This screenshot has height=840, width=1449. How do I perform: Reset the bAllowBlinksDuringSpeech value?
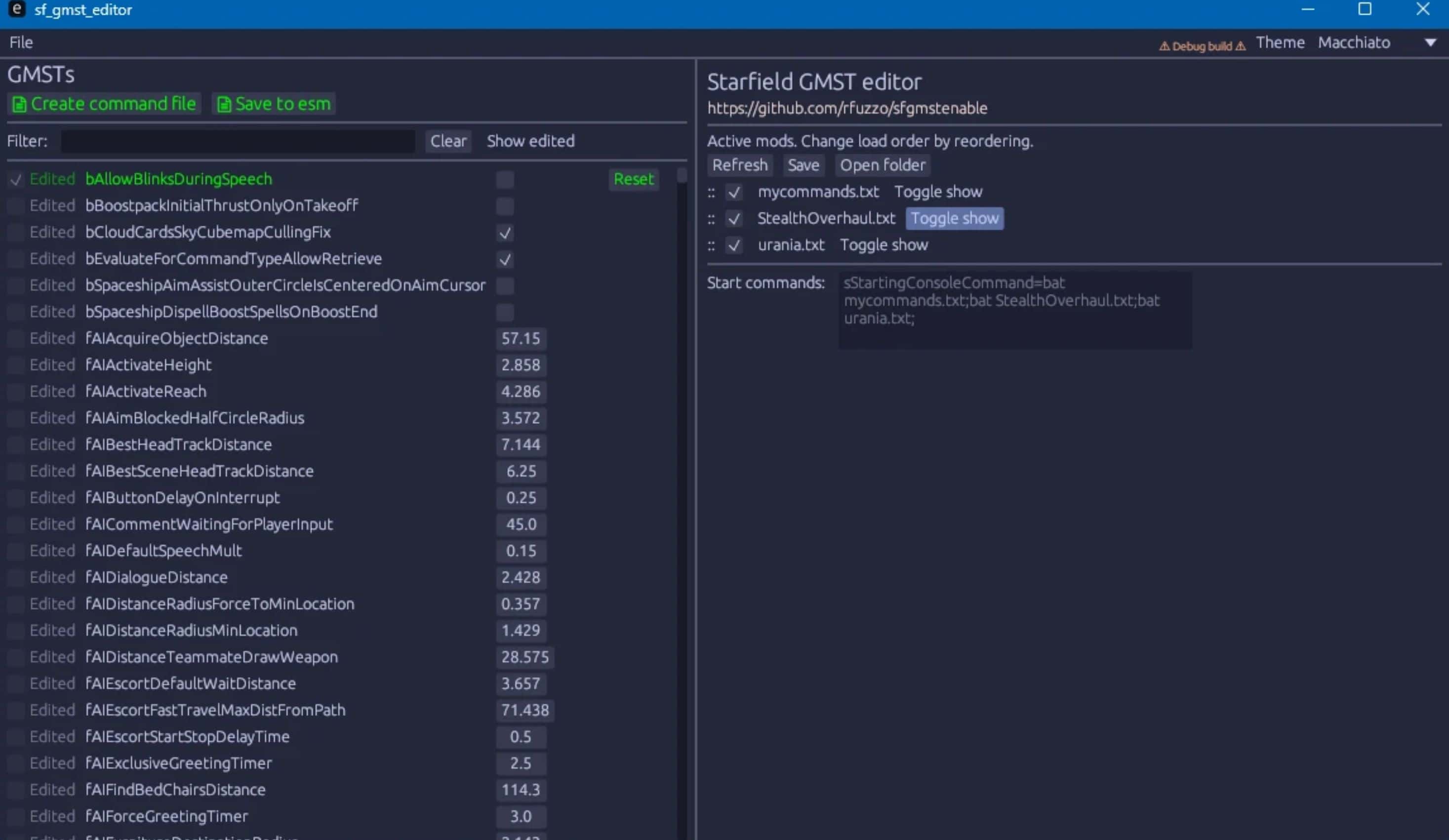tap(633, 179)
